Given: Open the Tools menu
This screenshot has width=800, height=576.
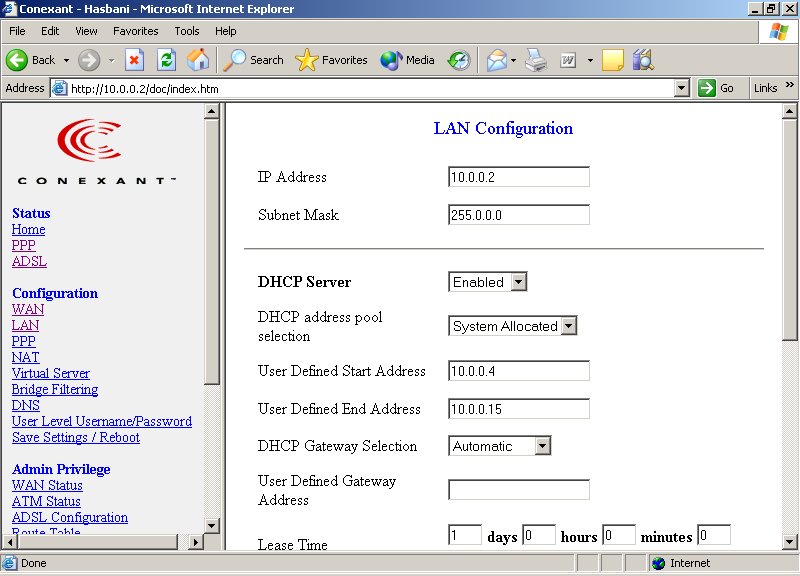Looking at the screenshot, I should point(187,31).
